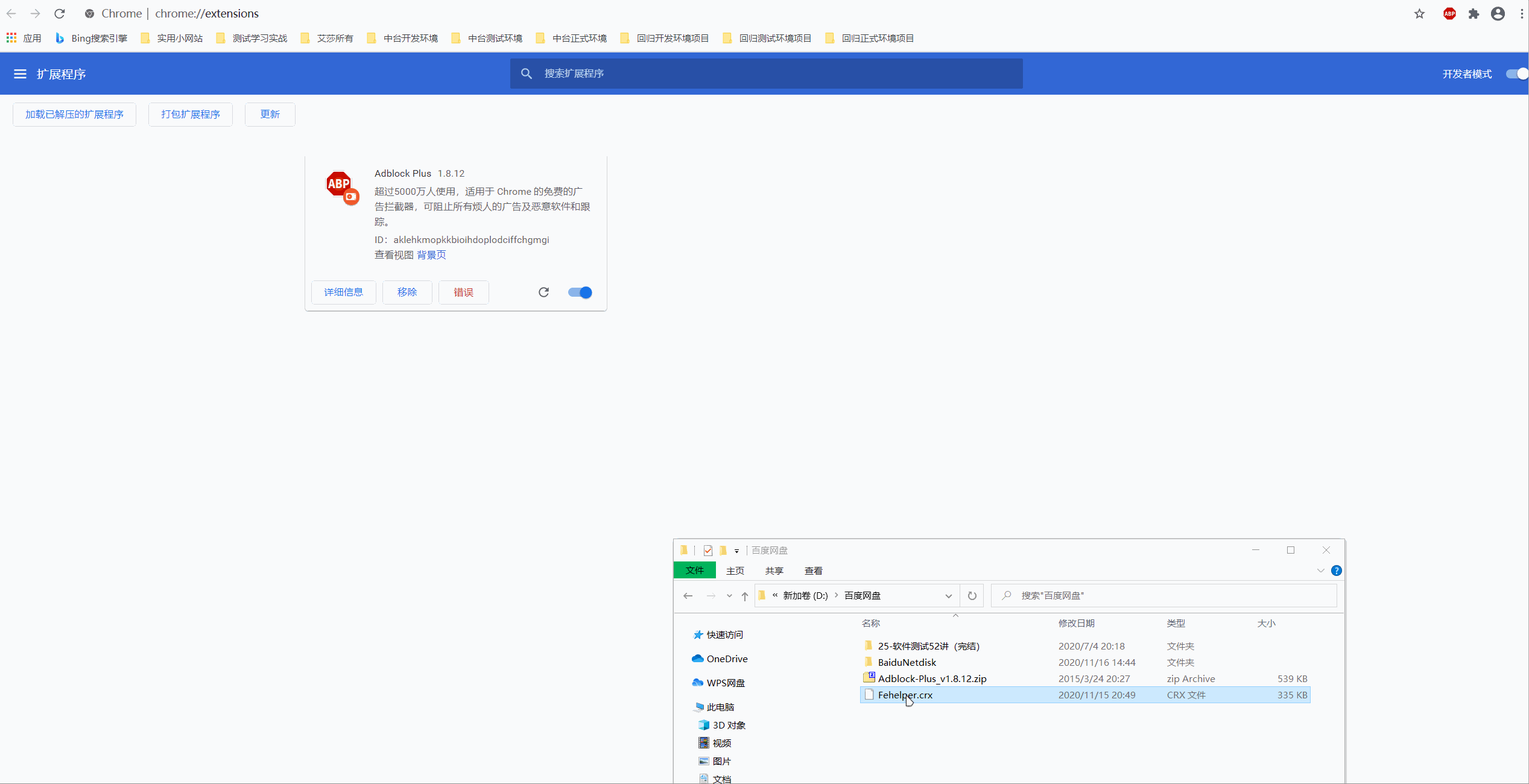Reload the Adblock Plus extension
This screenshot has width=1529, height=784.
tap(543, 292)
